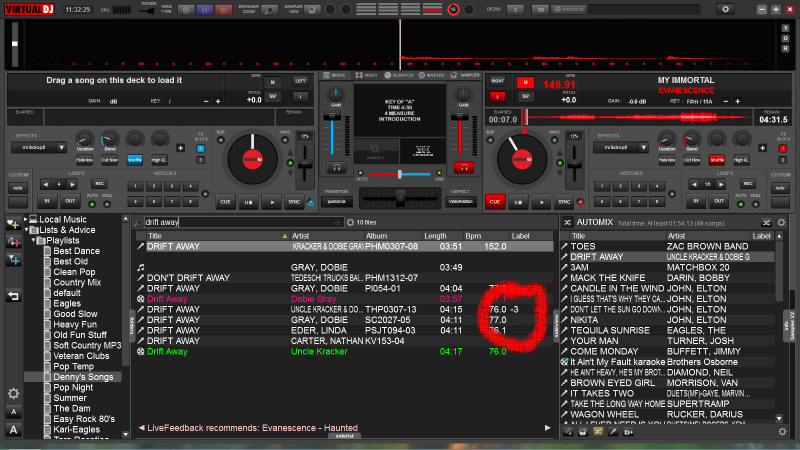Screen dimensions: 800x450
Task: Click right deck TAP button
Action: 525,96
